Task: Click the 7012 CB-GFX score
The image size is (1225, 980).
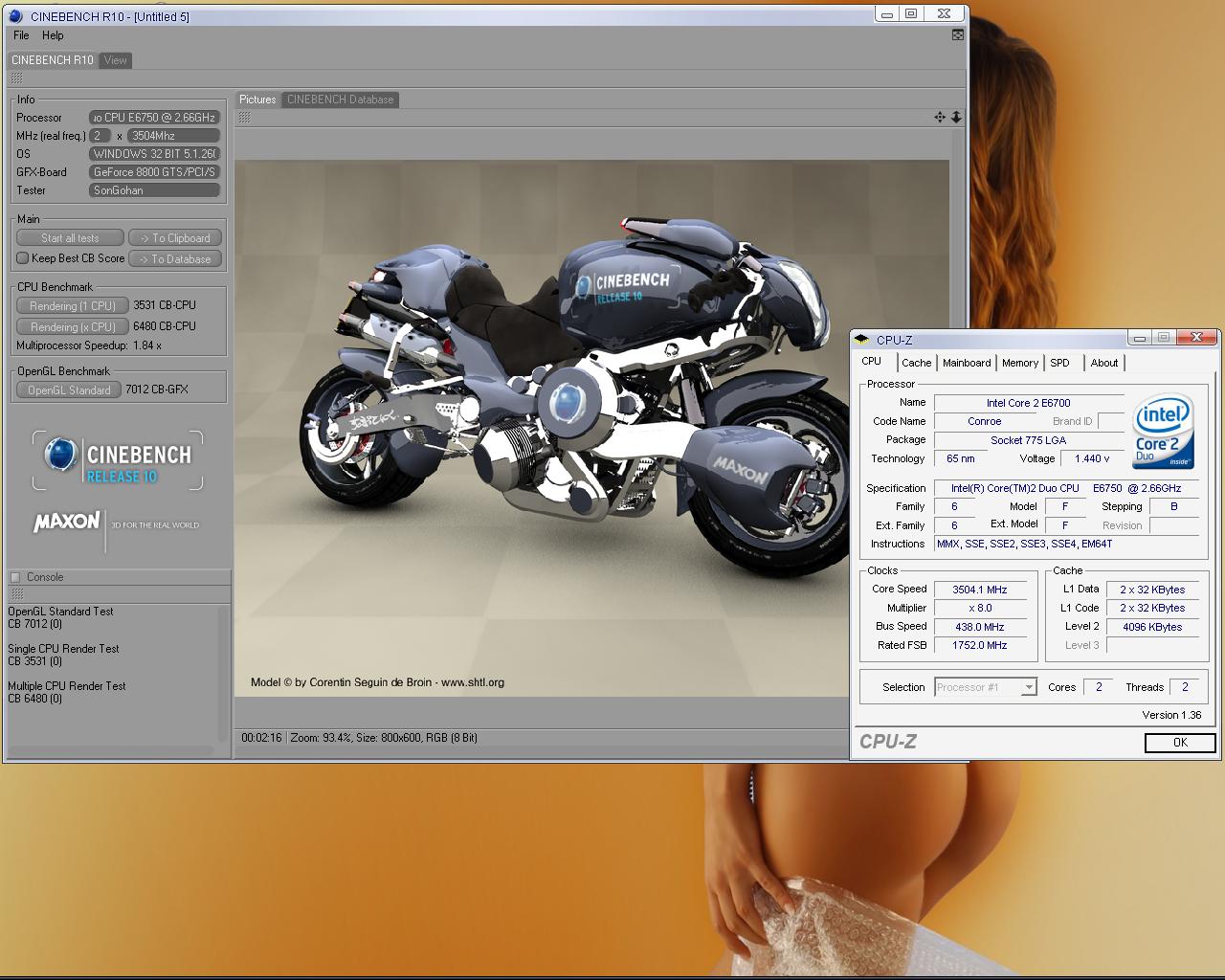Action: 157,390
